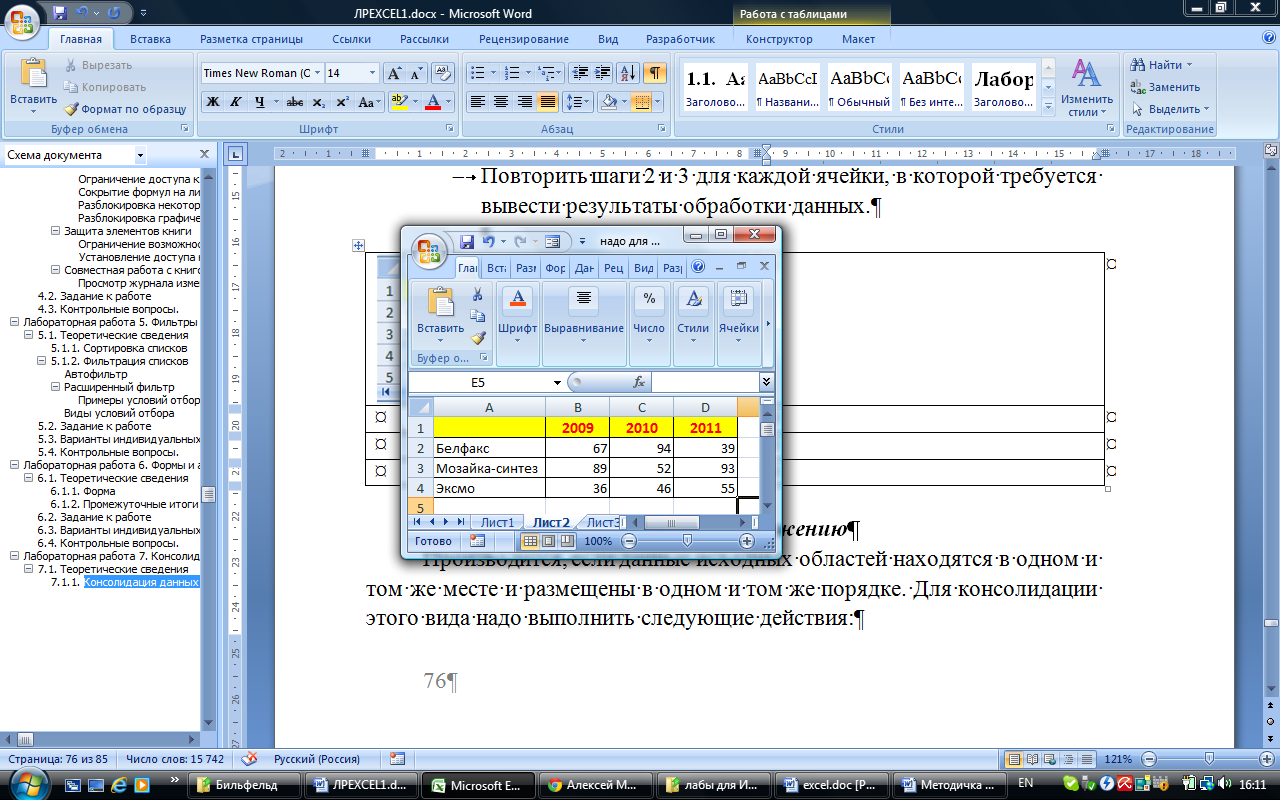Click the Bold (Ж) button in Word

(x=213, y=102)
